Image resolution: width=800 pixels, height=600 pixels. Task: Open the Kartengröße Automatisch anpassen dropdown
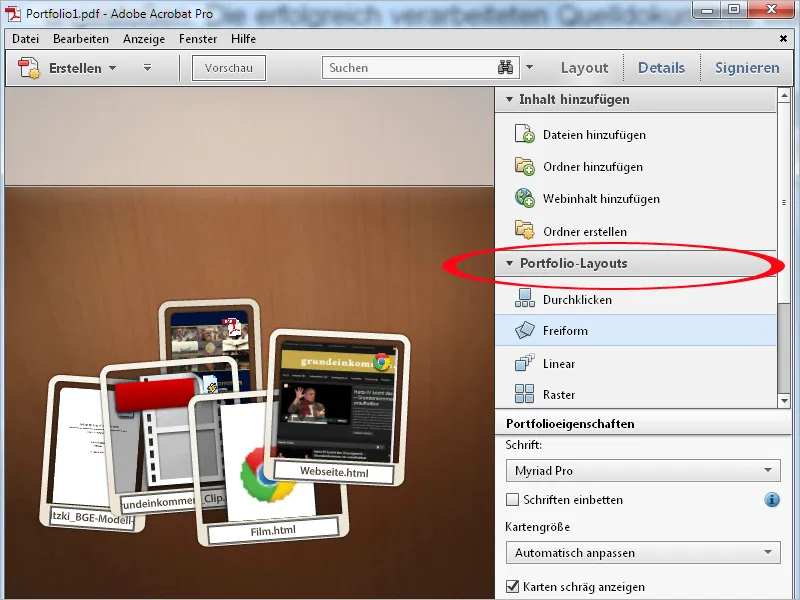tap(643, 553)
